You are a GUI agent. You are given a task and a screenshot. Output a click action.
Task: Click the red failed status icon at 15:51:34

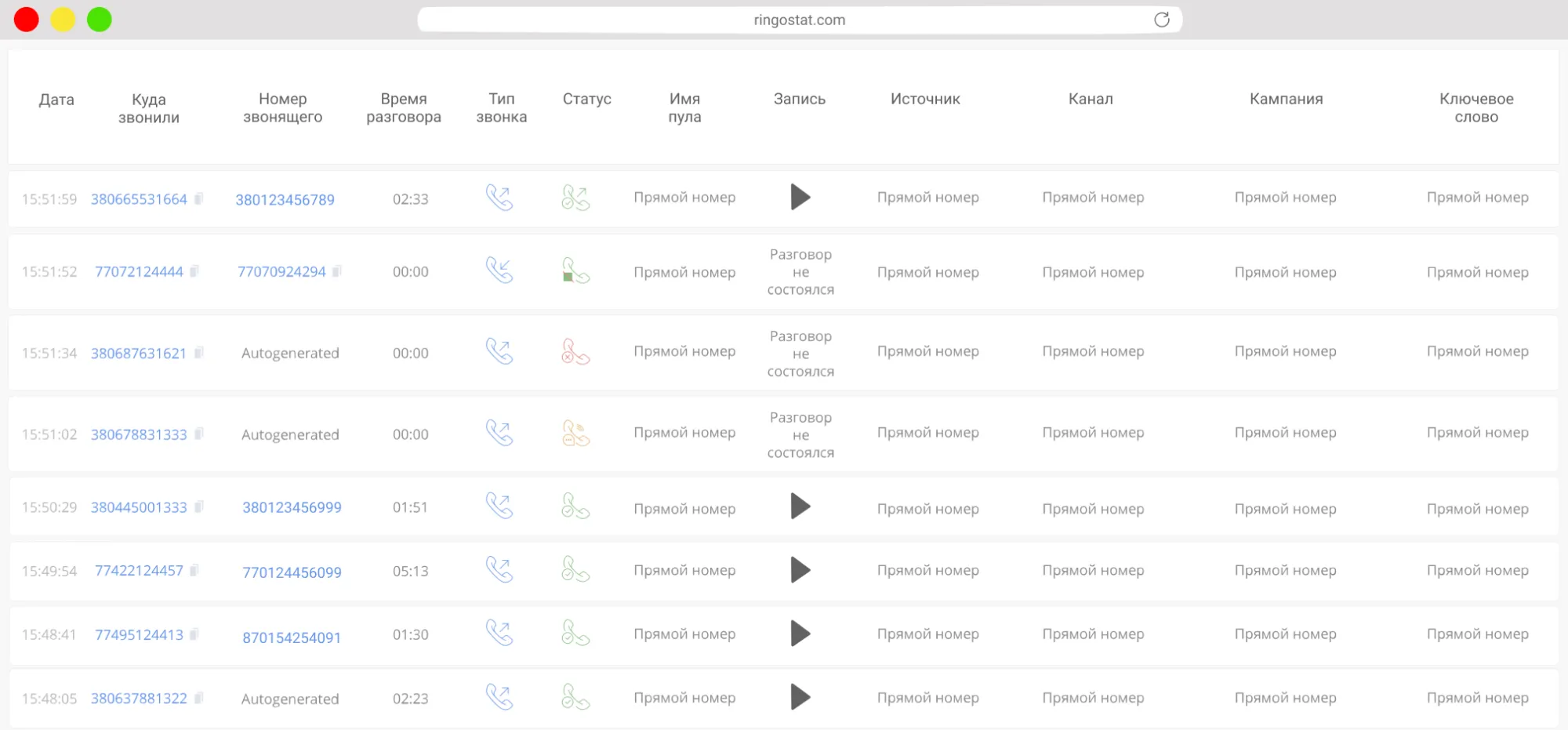[575, 352]
